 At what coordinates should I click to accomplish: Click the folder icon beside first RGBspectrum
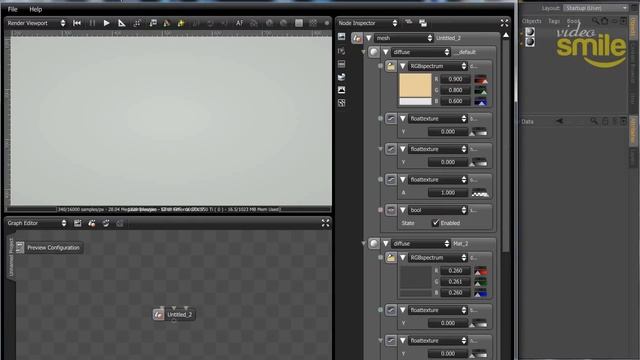point(391,66)
